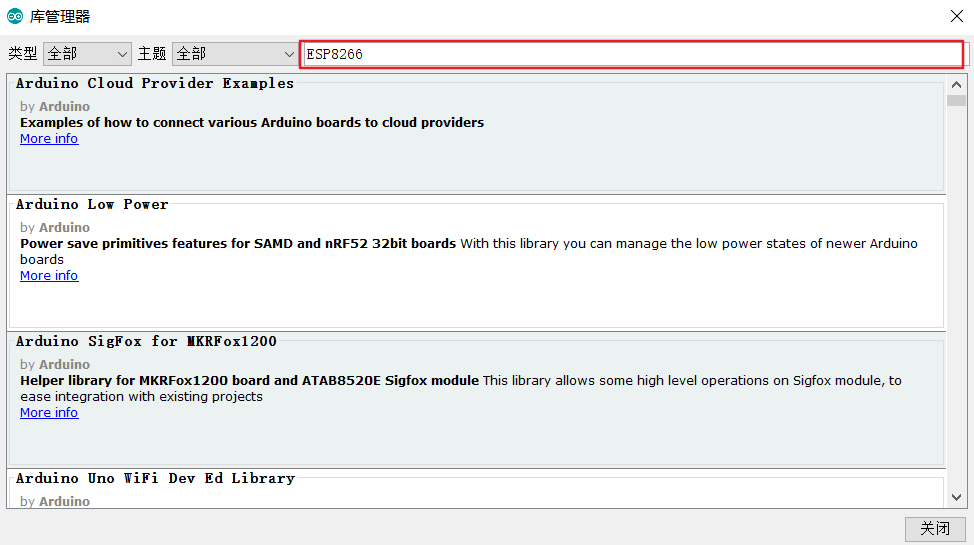Click 'by Arduino' under Arduino SigFox entry
The image size is (974, 545).
pyautogui.click(x=55, y=364)
